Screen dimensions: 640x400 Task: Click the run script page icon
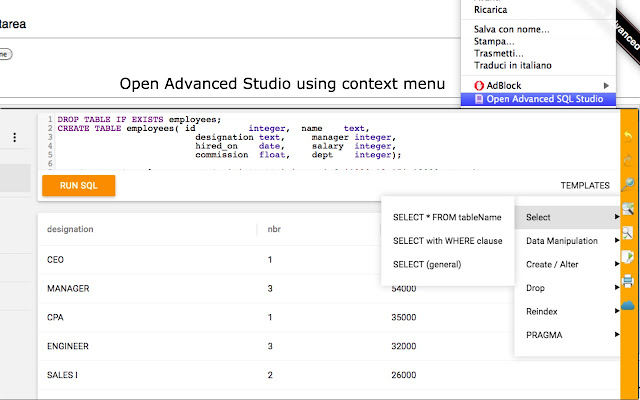pos(628,257)
